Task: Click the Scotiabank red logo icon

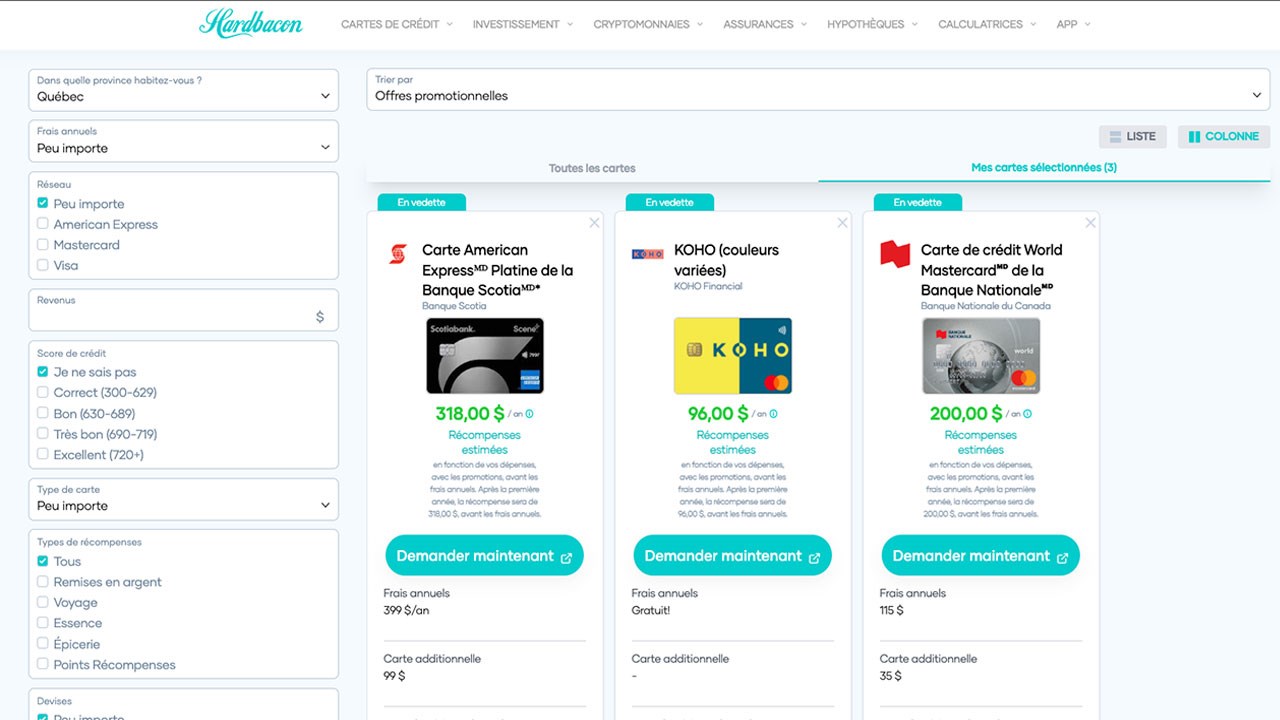Action: [398, 254]
